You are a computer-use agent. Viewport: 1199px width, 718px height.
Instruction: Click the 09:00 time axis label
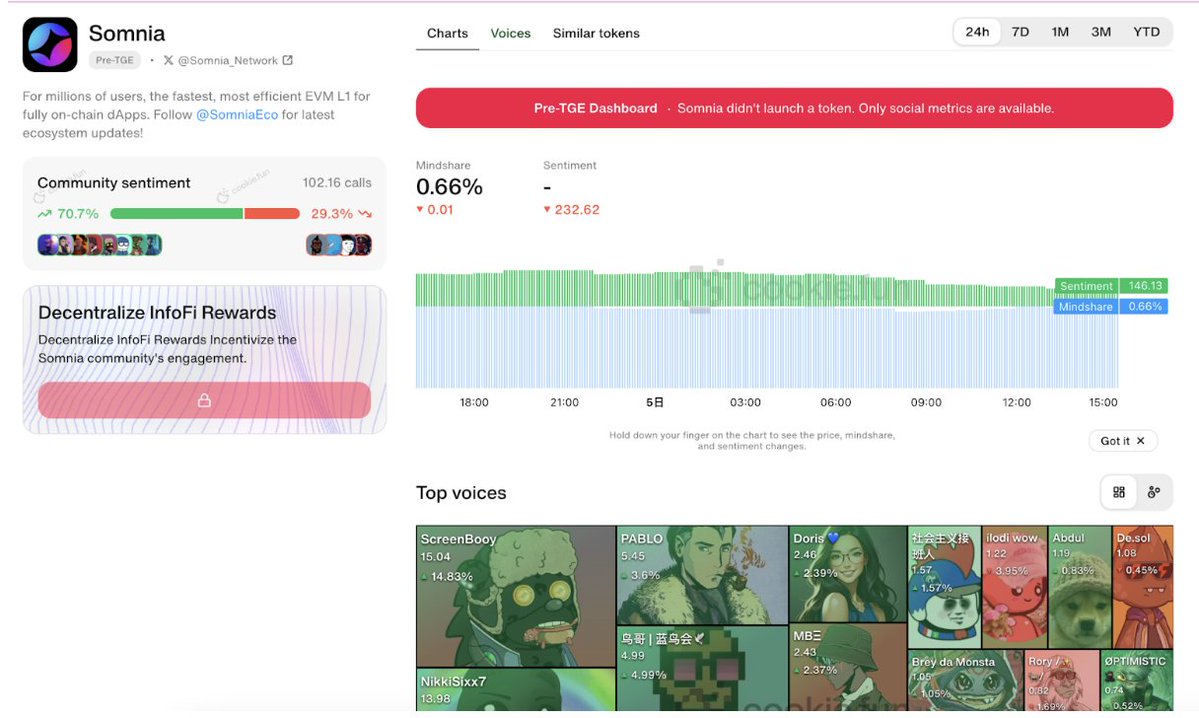click(926, 402)
